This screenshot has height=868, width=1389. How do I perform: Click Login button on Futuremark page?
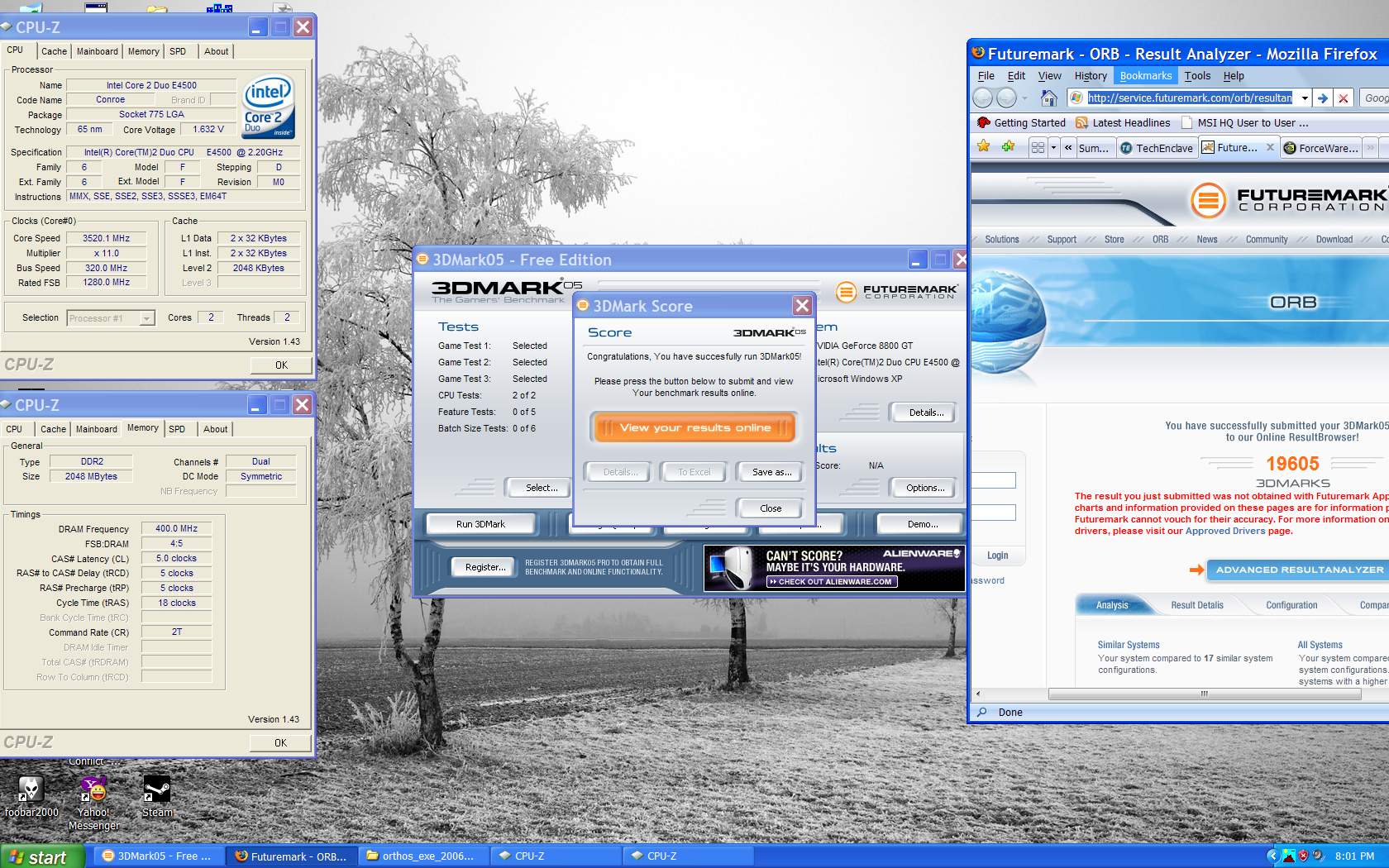pos(997,556)
